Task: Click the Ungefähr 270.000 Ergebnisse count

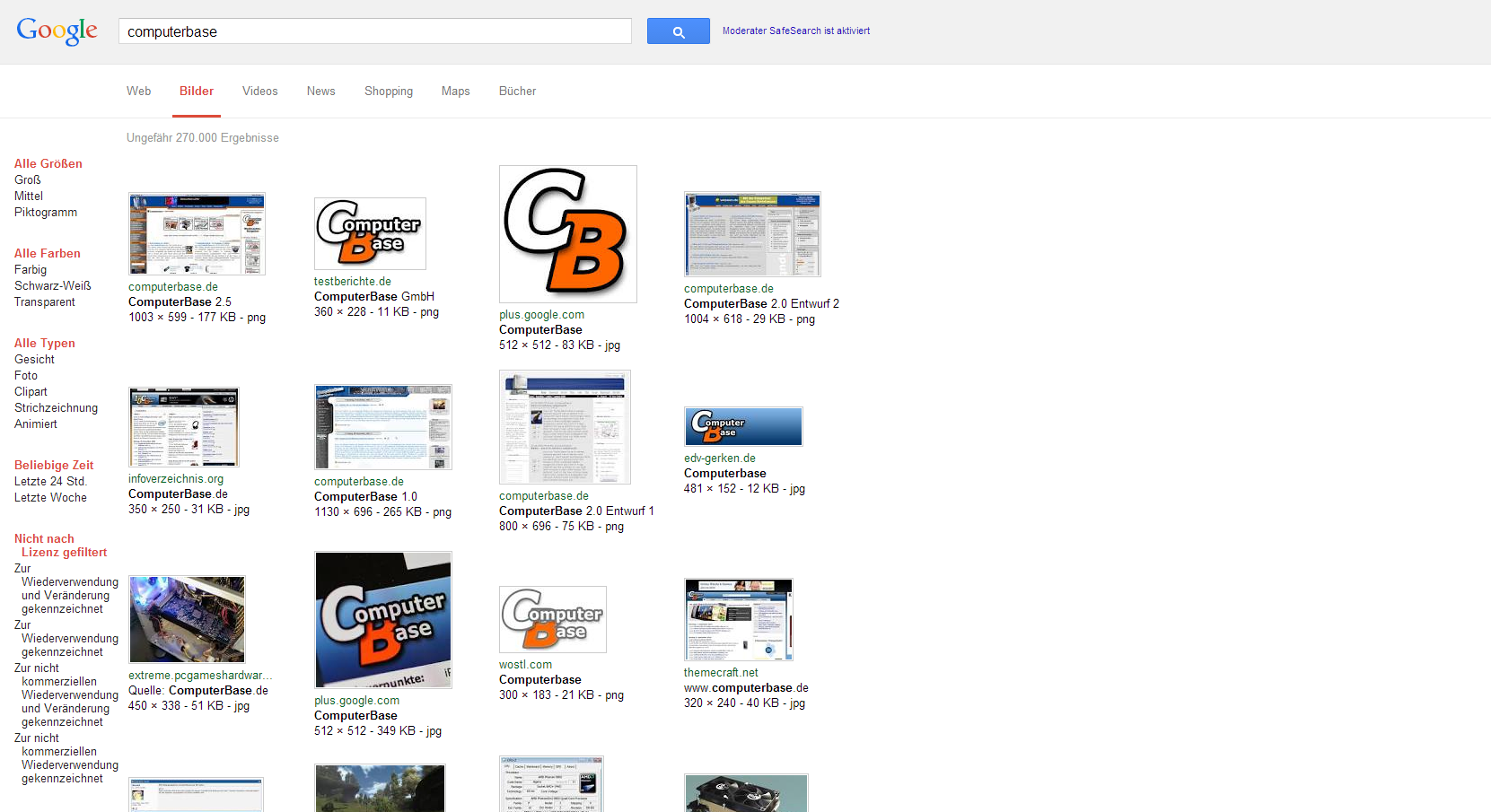Action: (203, 138)
